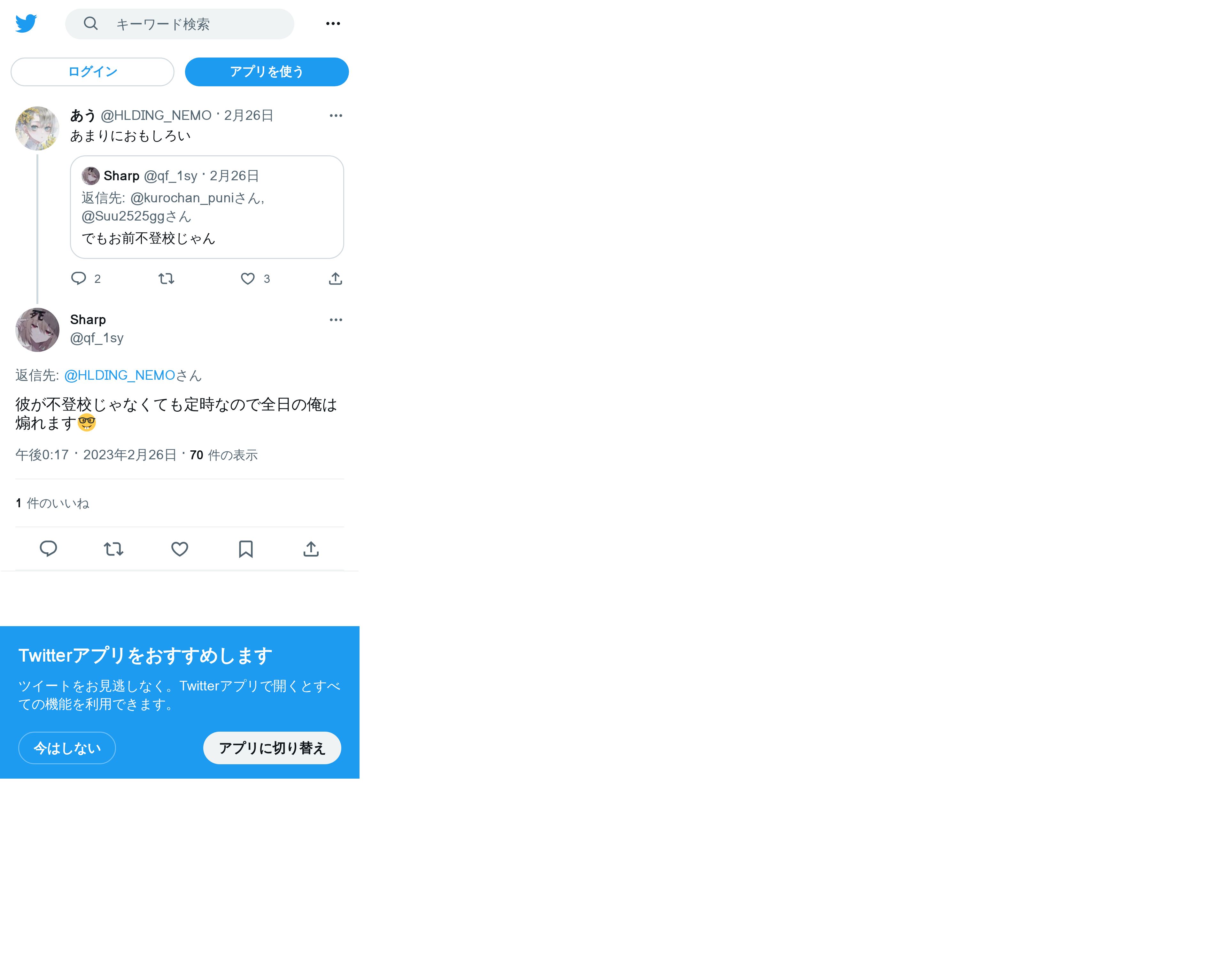Click the アプリを使う button

click(267, 72)
